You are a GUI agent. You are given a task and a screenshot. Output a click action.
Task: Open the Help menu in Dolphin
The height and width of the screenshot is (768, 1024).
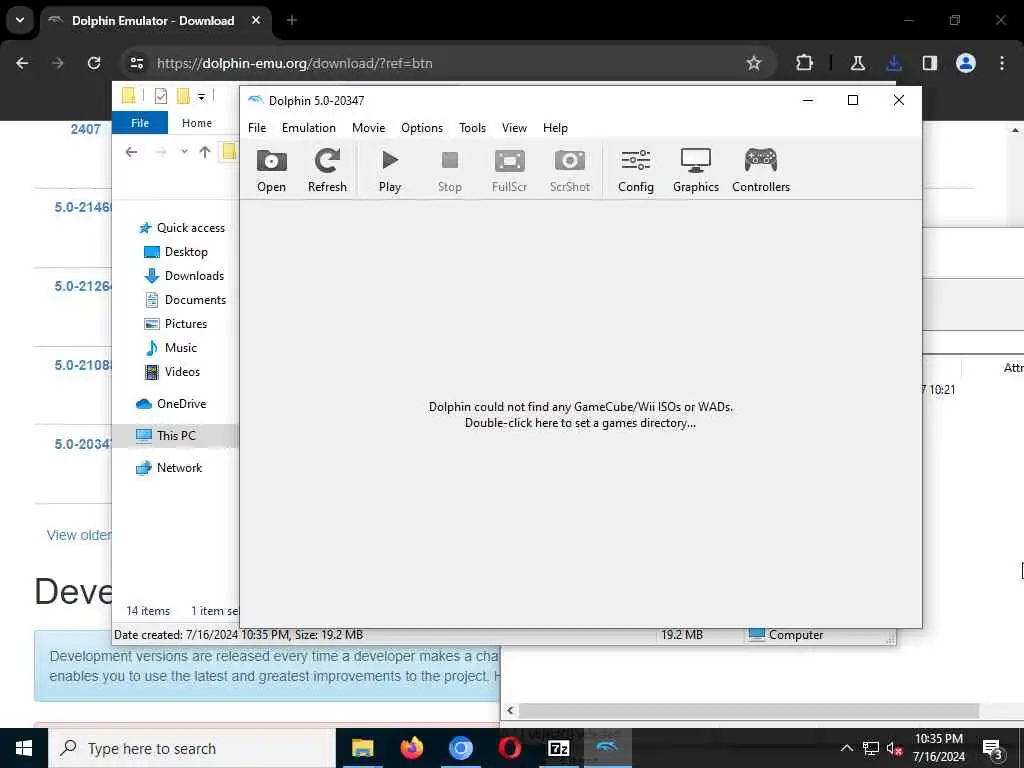click(555, 128)
